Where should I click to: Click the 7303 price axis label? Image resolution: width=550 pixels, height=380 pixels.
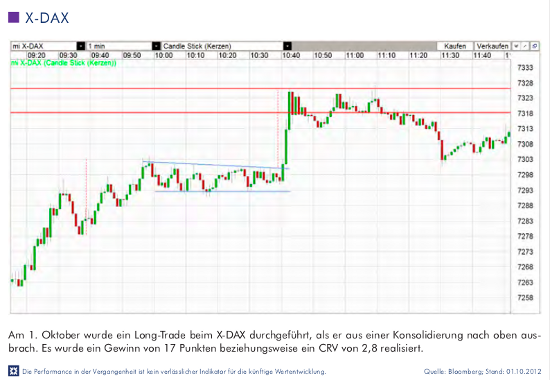(525, 159)
